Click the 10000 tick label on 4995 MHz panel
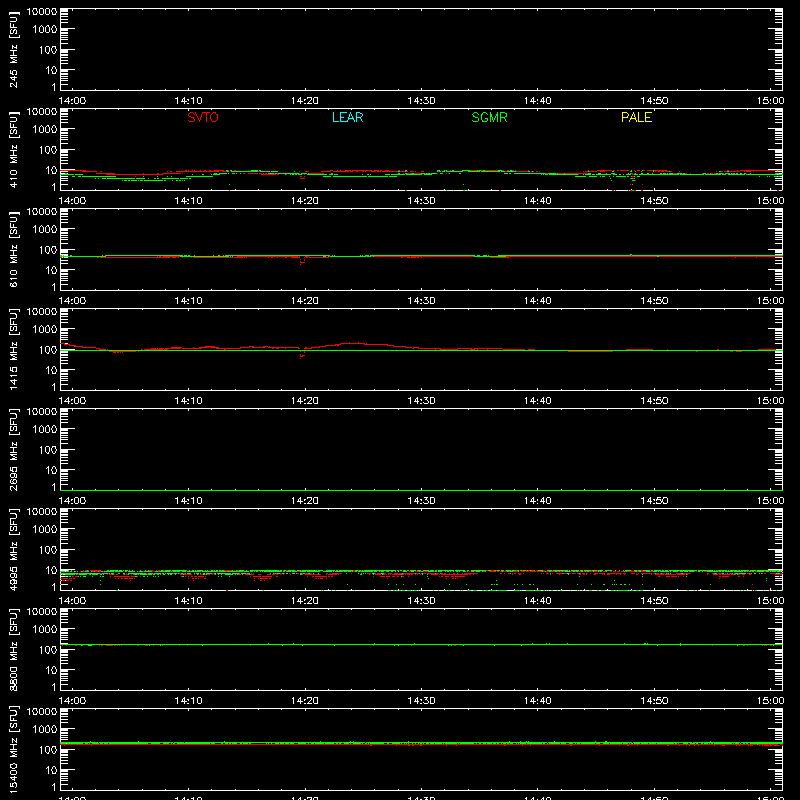 42,512
